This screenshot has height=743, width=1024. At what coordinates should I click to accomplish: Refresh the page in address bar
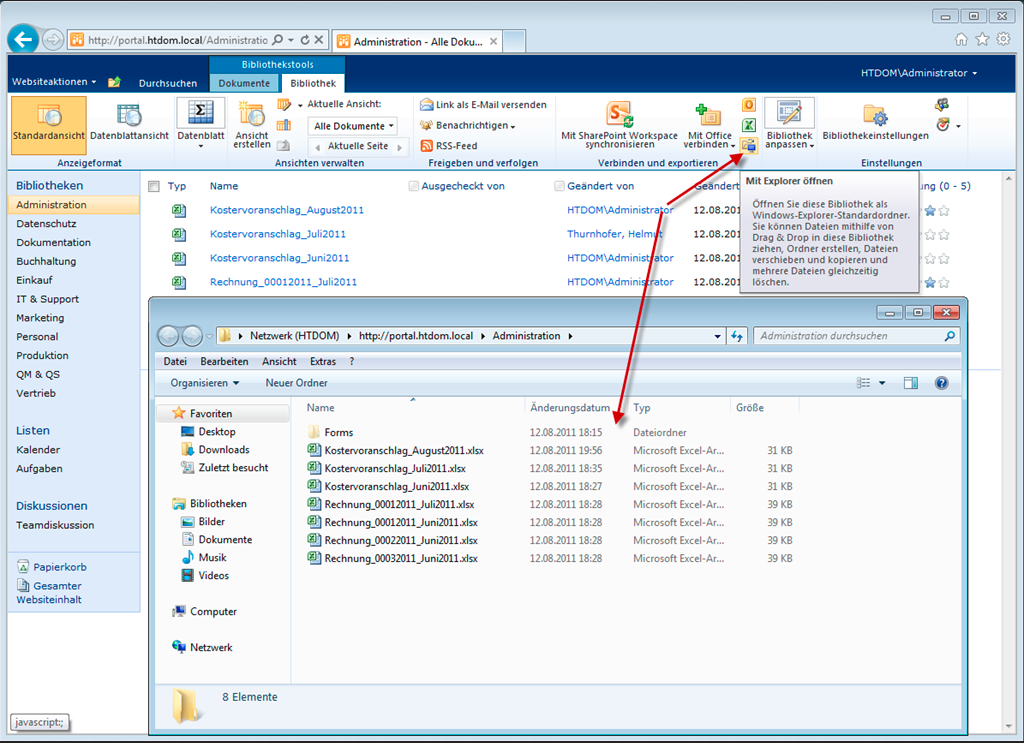(305, 40)
